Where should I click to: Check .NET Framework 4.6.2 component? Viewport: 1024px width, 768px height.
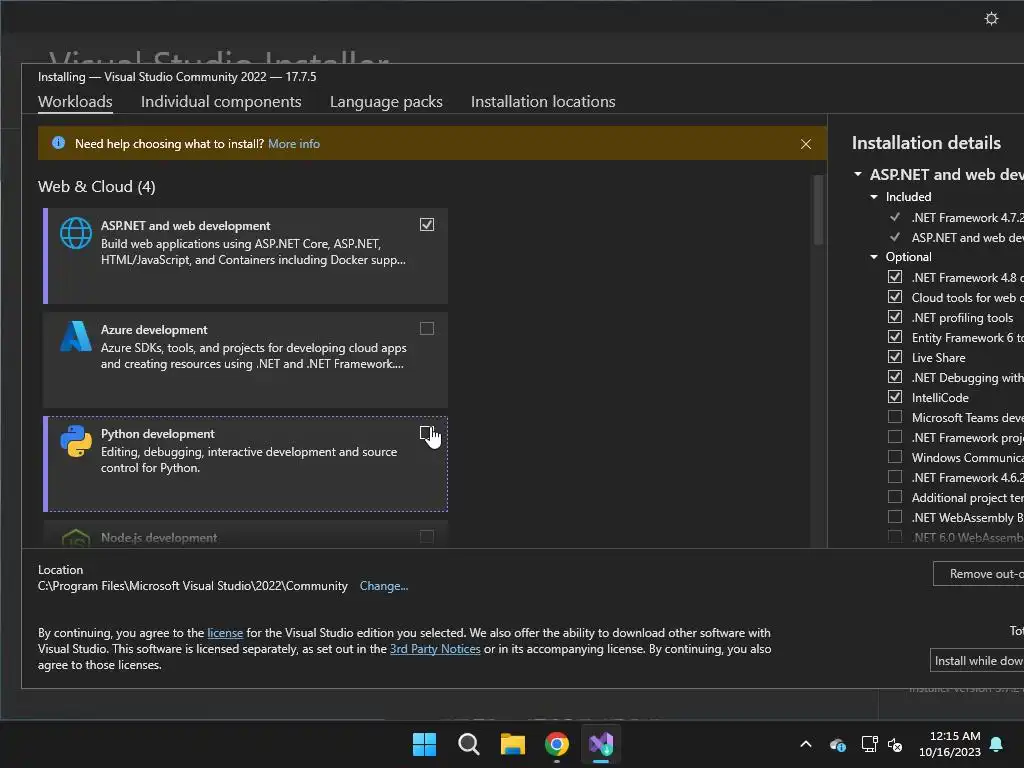(895, 477)
